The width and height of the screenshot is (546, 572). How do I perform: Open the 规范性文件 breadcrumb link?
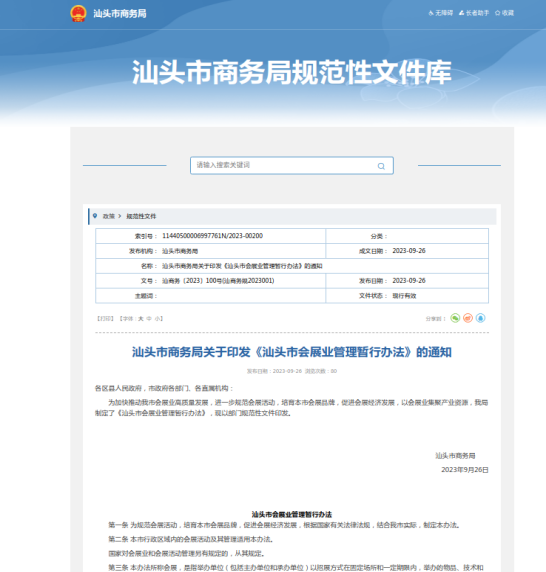point(141,216)
